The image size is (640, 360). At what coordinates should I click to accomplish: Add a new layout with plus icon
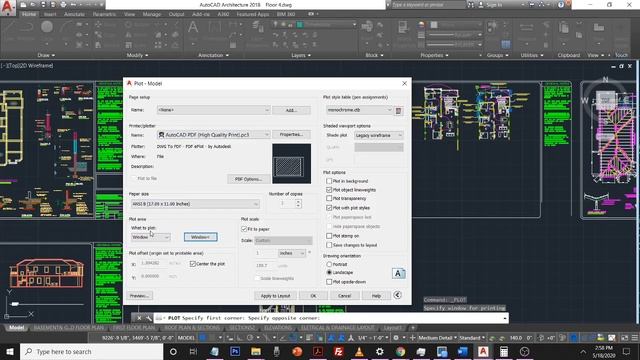413,328
